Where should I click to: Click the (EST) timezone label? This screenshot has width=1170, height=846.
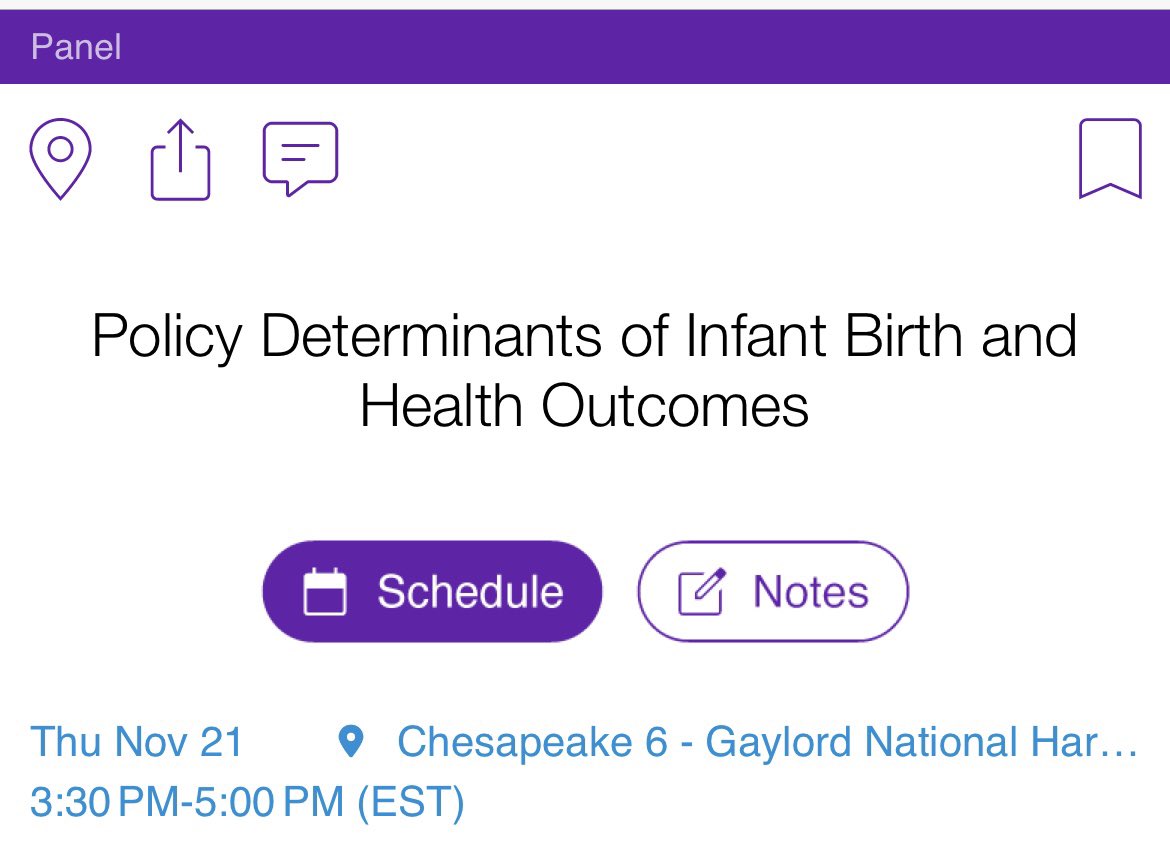(x=411, y=803)
